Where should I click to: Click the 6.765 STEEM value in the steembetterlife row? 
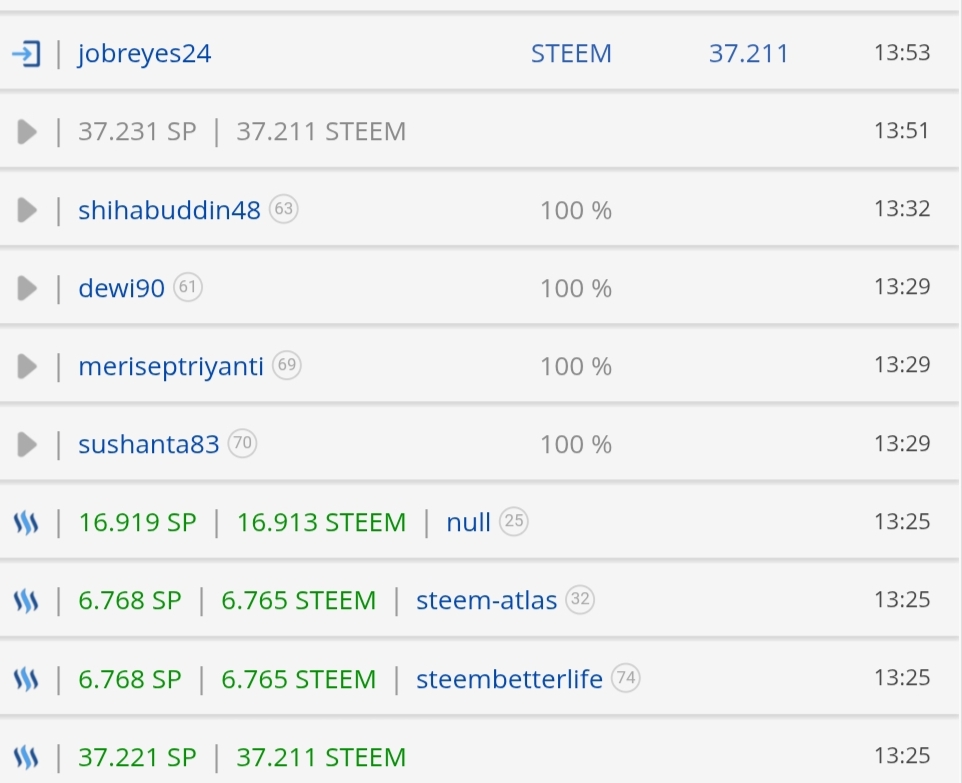click(299, 679)
